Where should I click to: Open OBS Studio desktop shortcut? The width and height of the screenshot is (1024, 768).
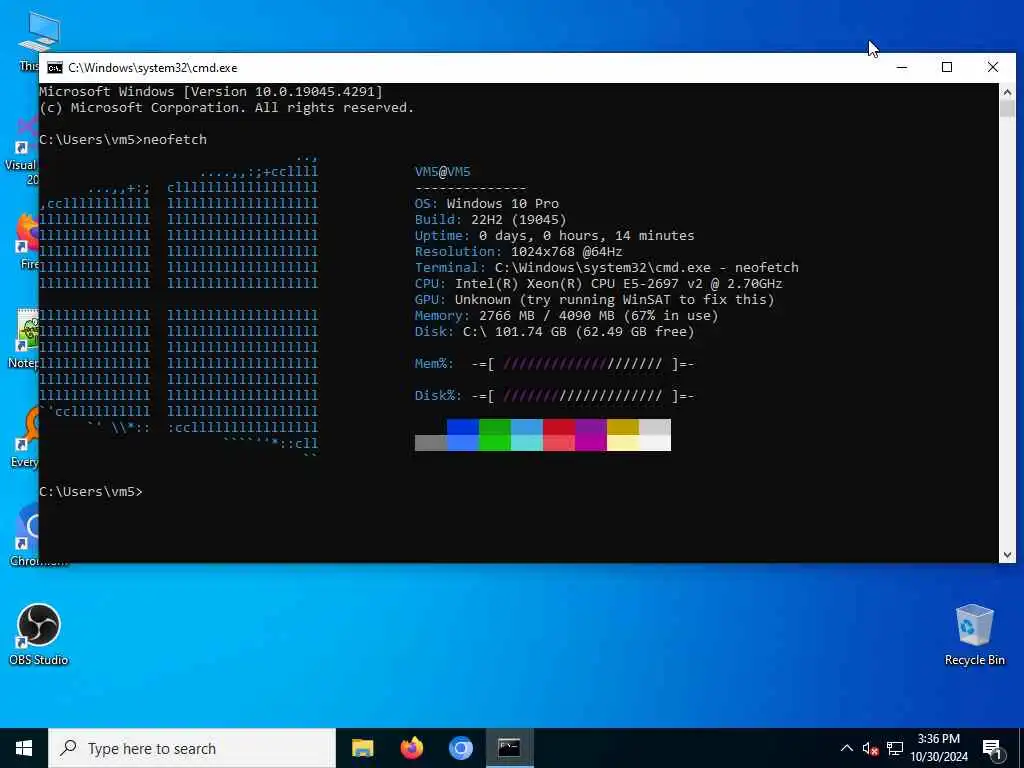39,634
